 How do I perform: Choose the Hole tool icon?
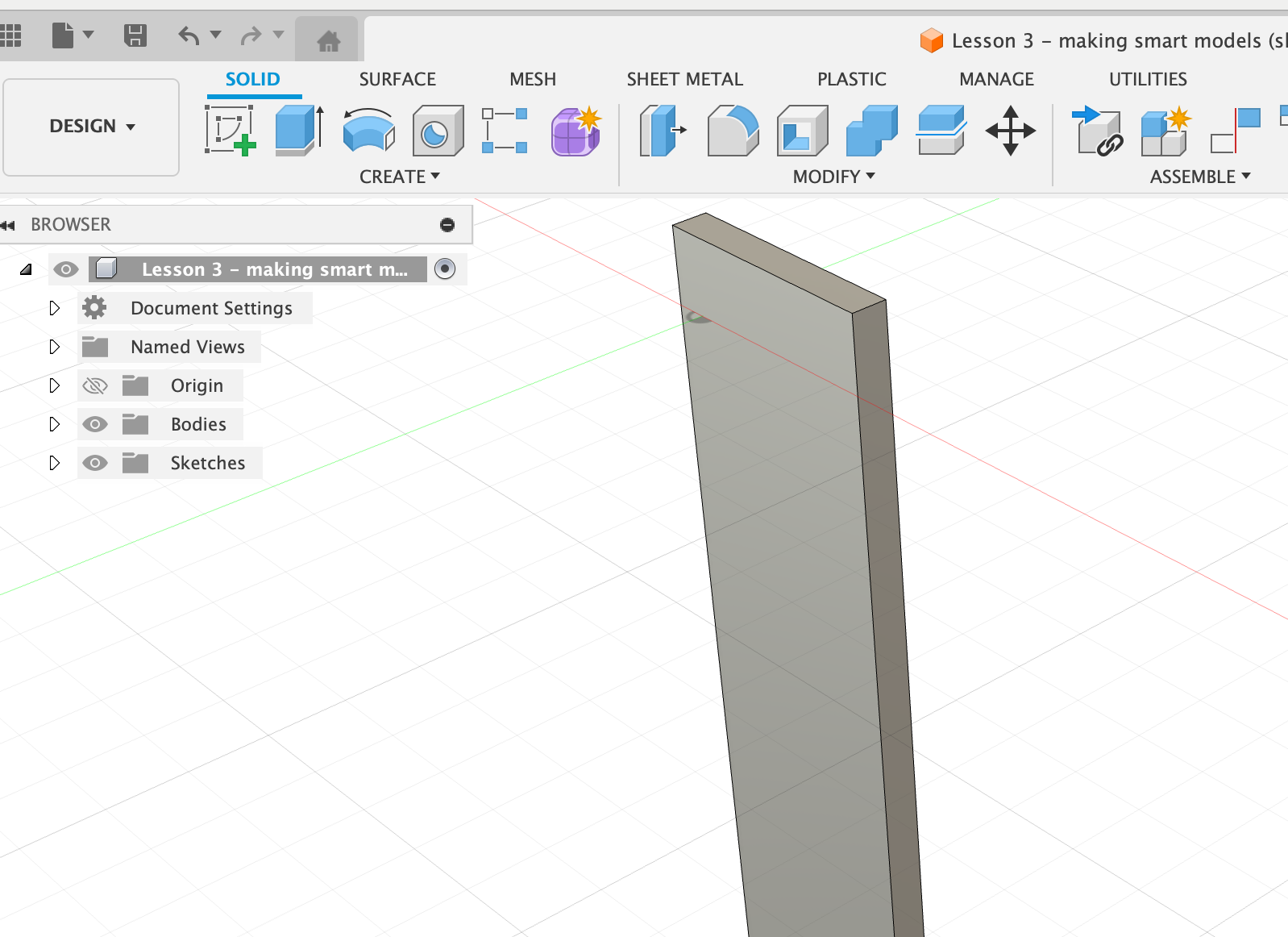(x=438, y=130)
